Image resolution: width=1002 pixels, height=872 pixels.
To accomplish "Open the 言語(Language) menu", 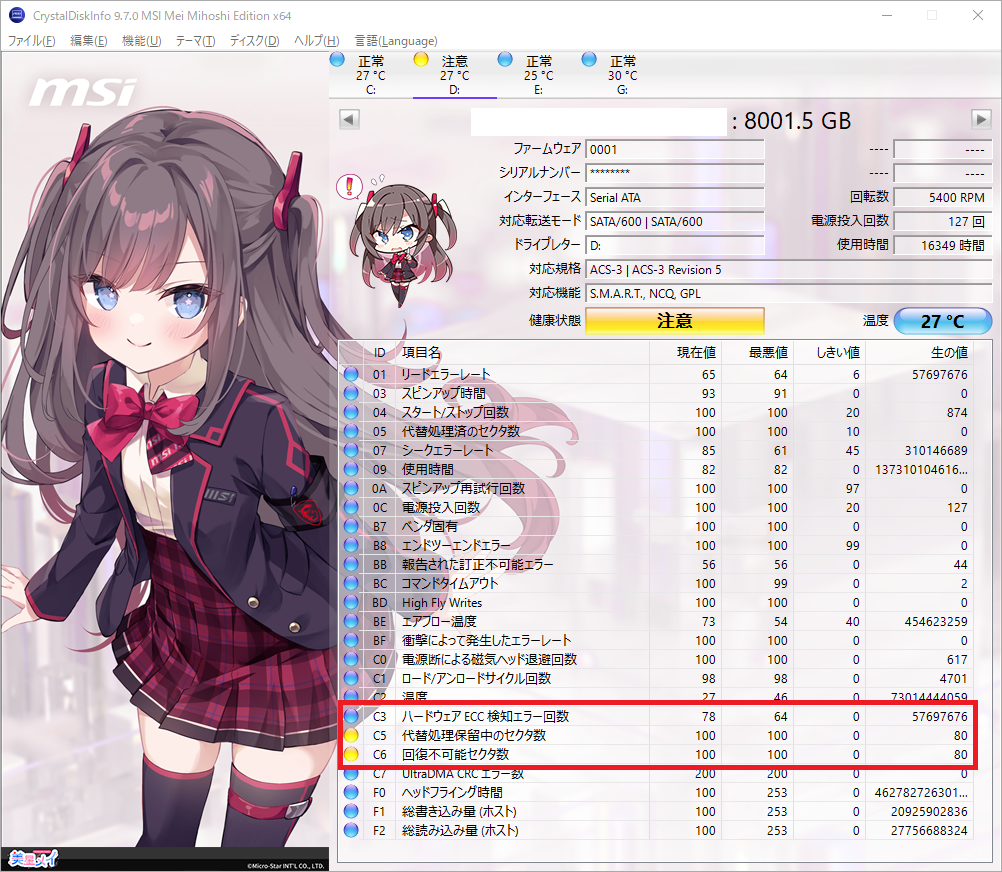I will (396, 41).
